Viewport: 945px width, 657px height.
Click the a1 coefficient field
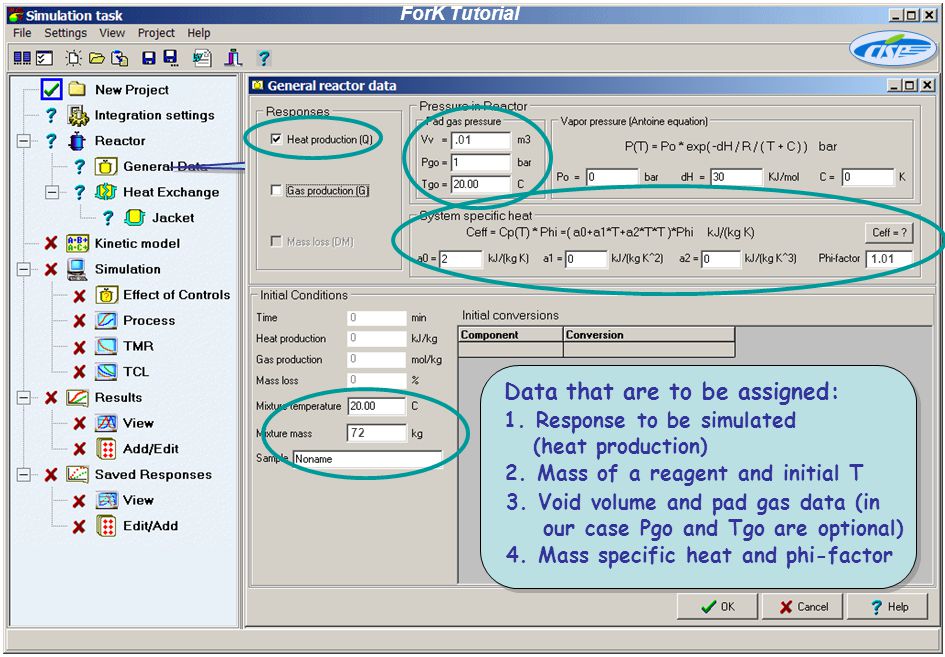[586, 259]
